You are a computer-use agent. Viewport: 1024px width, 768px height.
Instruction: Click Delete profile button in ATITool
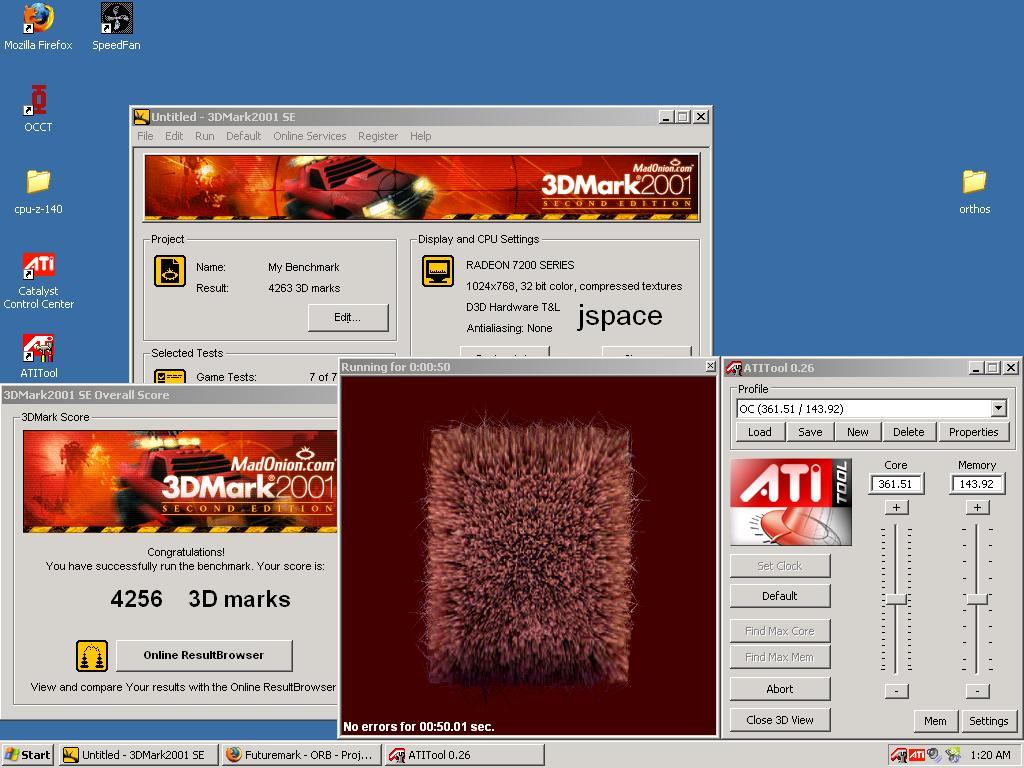click(908, 432)
